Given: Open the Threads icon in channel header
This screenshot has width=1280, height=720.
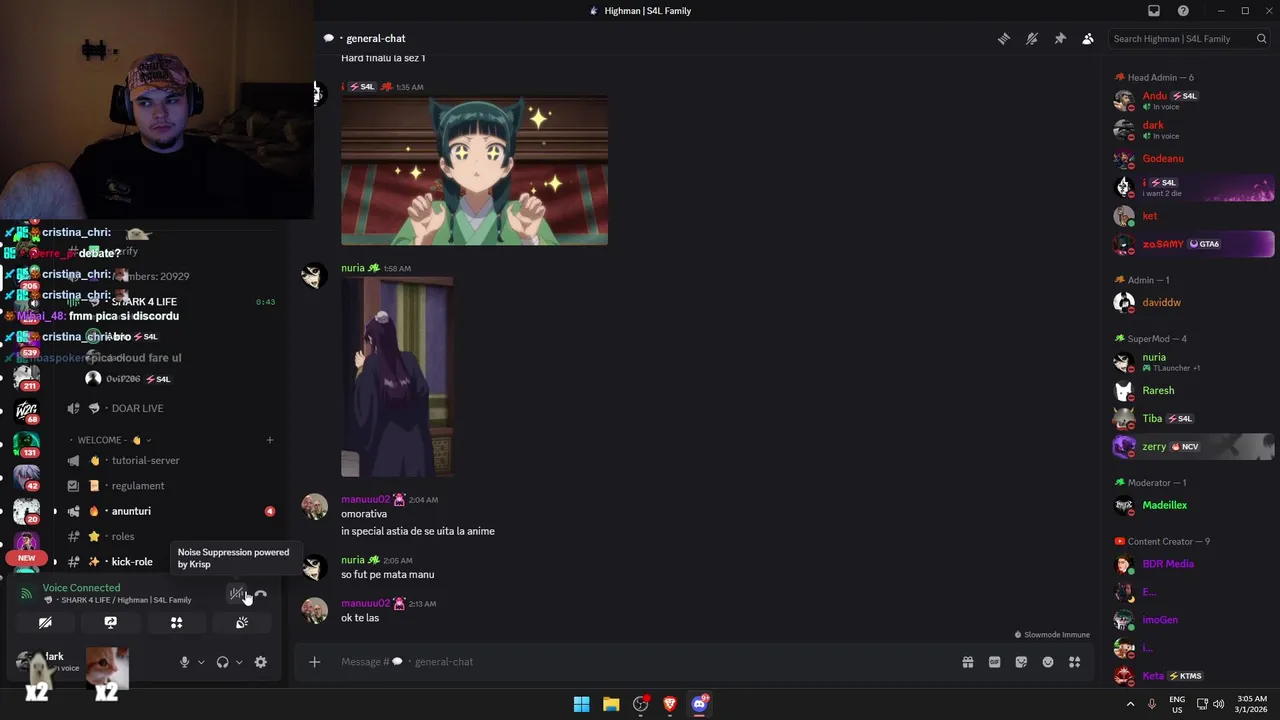Looking at the screenshot, I should [1003, 39].
